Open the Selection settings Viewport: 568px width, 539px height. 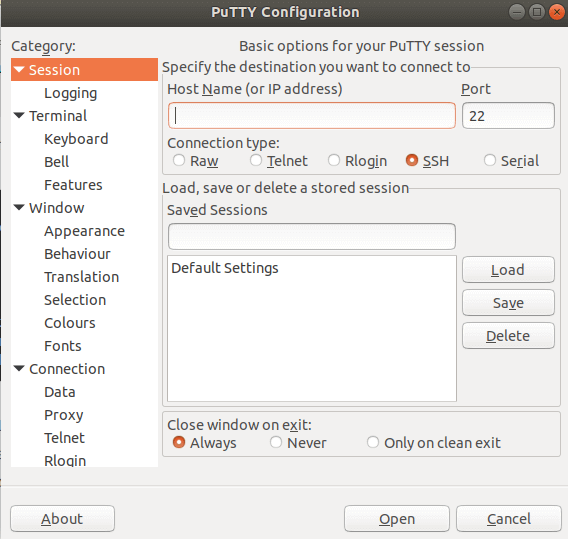(75, 300)
